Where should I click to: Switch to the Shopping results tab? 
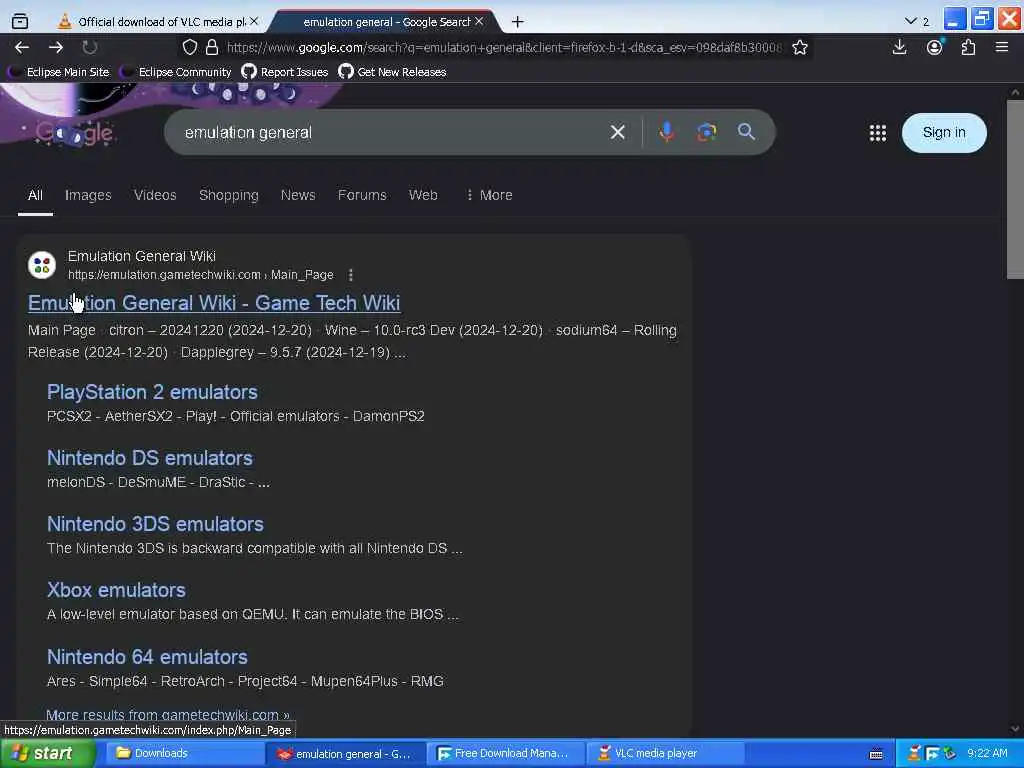coord(229,195)
